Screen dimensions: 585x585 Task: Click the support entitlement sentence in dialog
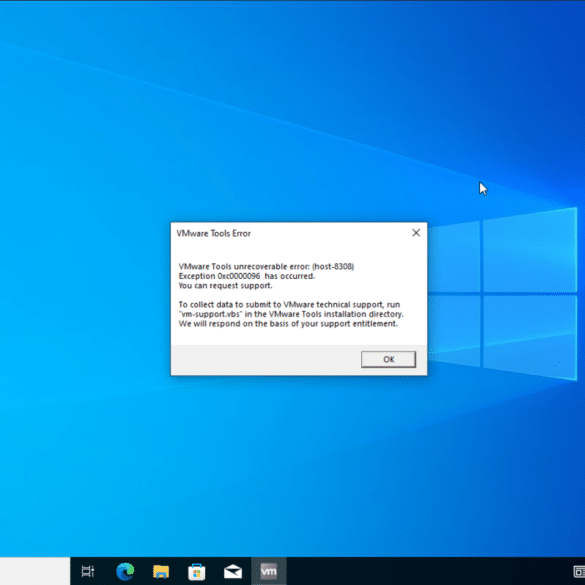click(x=288, y=323)
